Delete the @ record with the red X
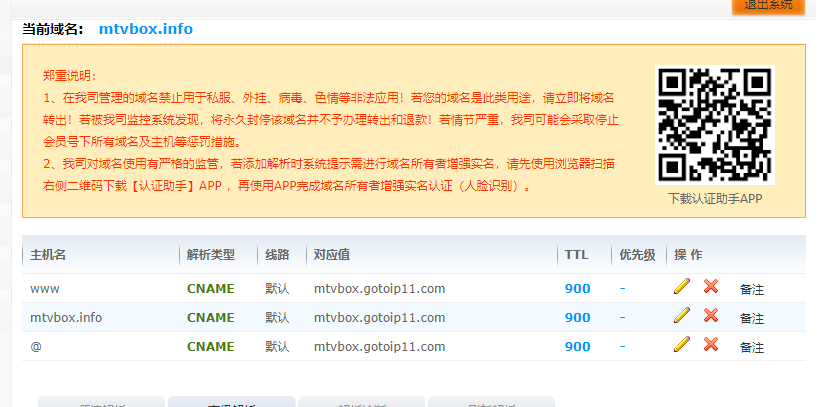Viewport: 837px width, 407px height. click(711, 345)
